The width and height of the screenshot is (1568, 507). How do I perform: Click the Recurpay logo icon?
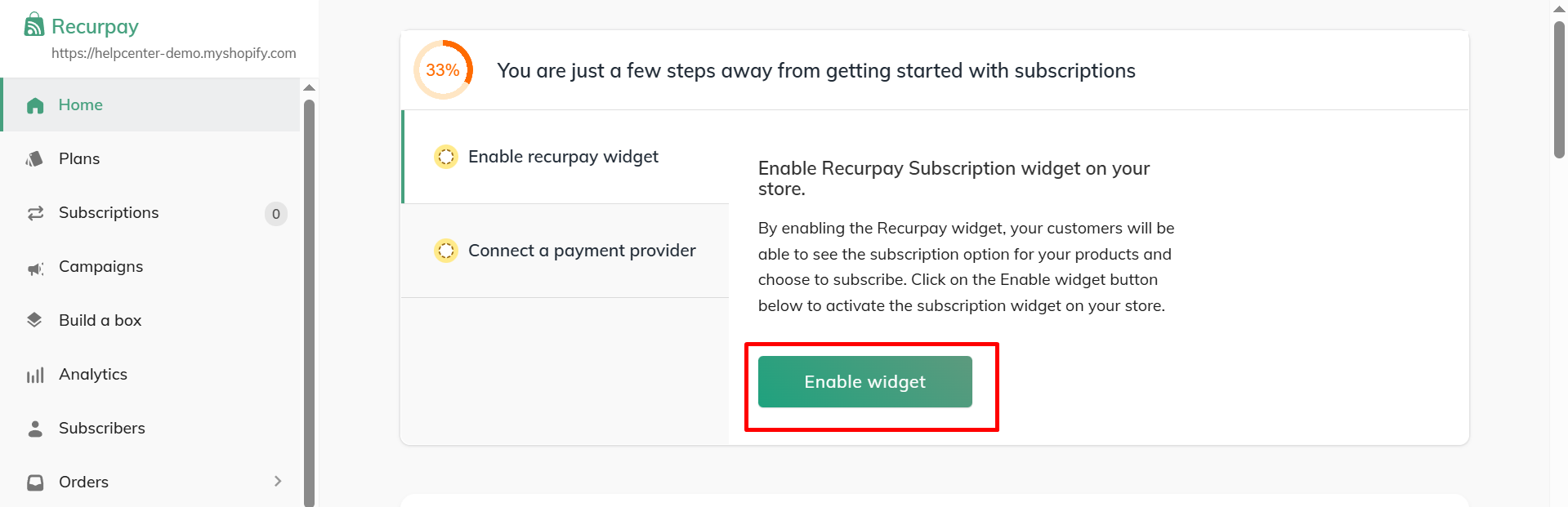point(34,25)
